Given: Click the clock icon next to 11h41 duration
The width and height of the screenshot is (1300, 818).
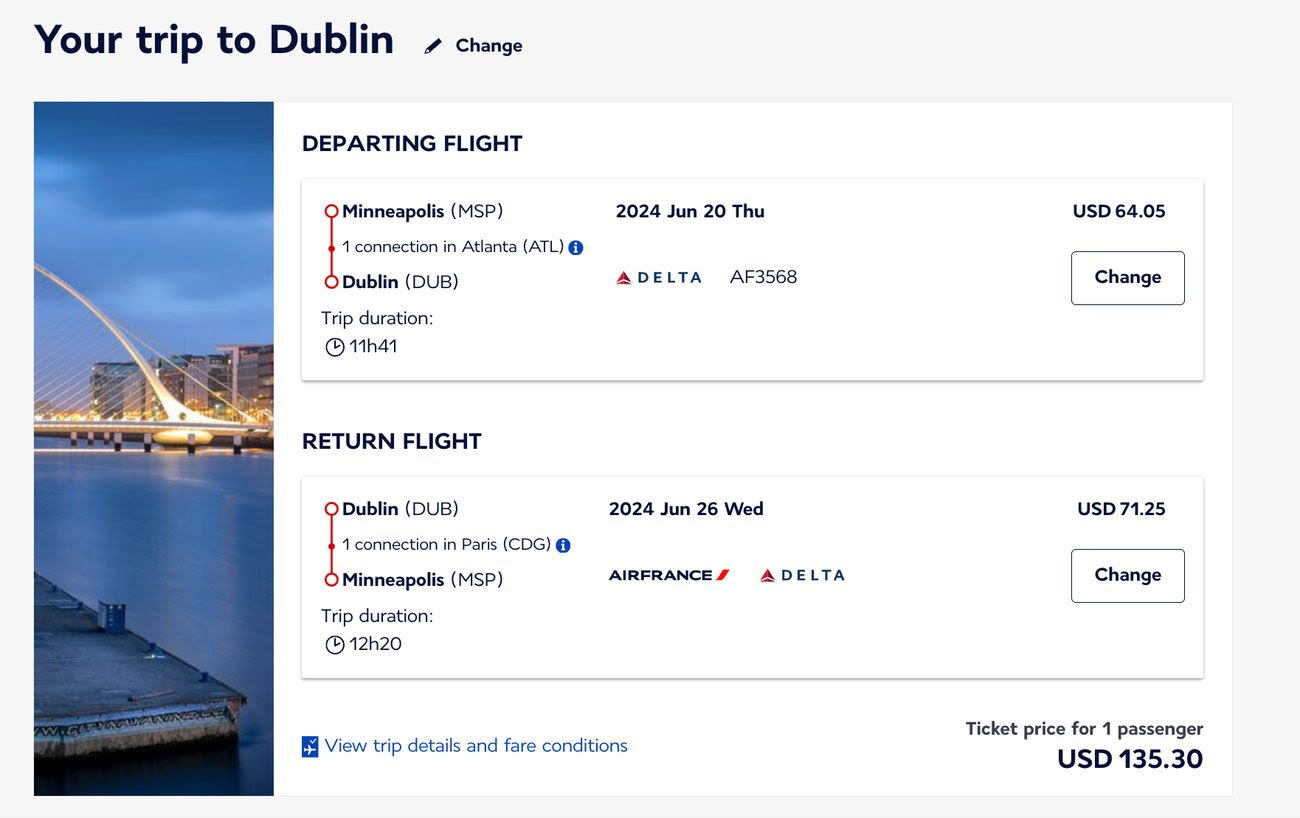Looking at the screenshot, I should 334,346.
